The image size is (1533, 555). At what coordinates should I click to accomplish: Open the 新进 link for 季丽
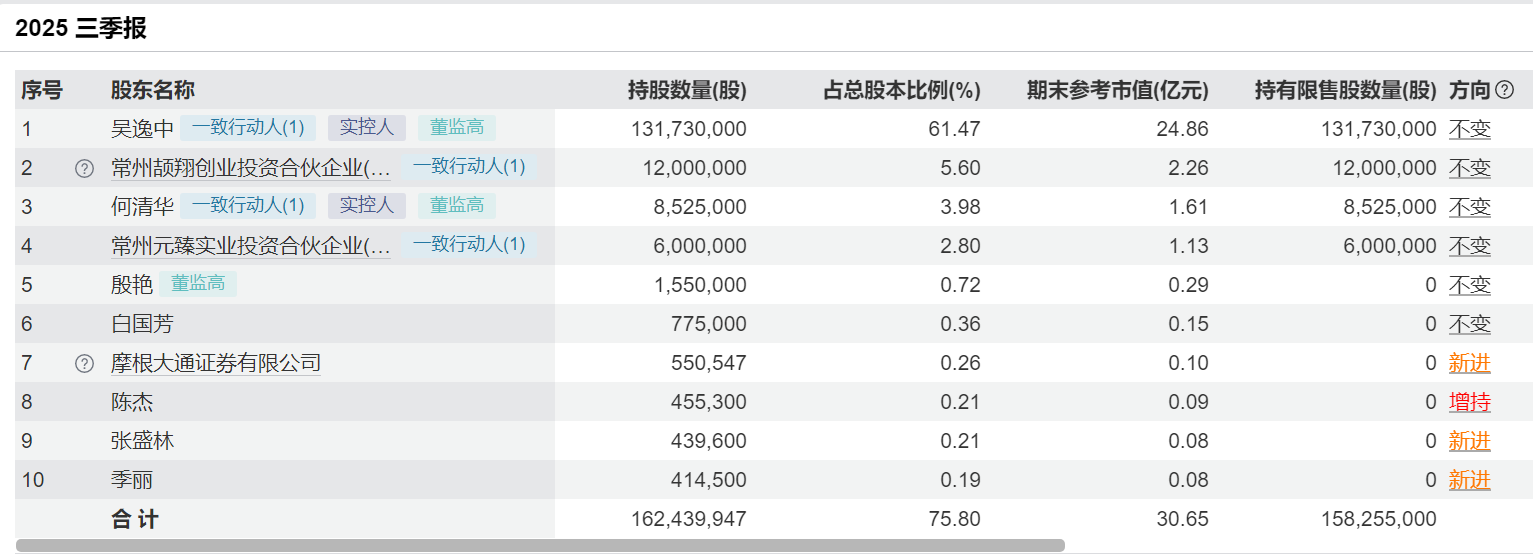1469,481
